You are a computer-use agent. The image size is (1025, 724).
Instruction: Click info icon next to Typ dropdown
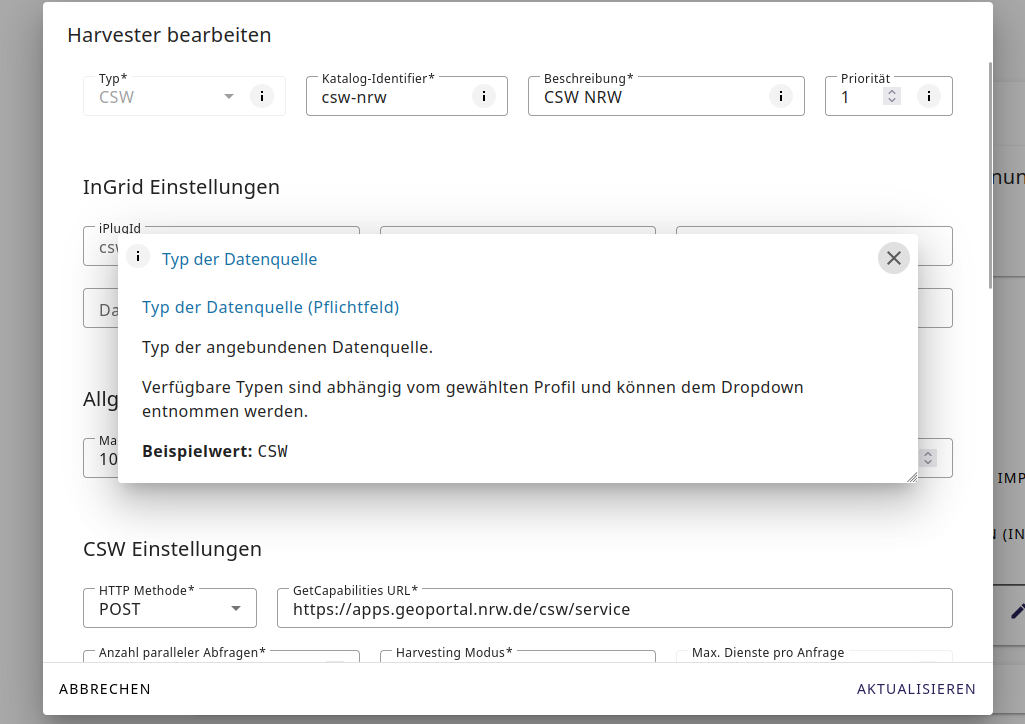click(261, 97)
